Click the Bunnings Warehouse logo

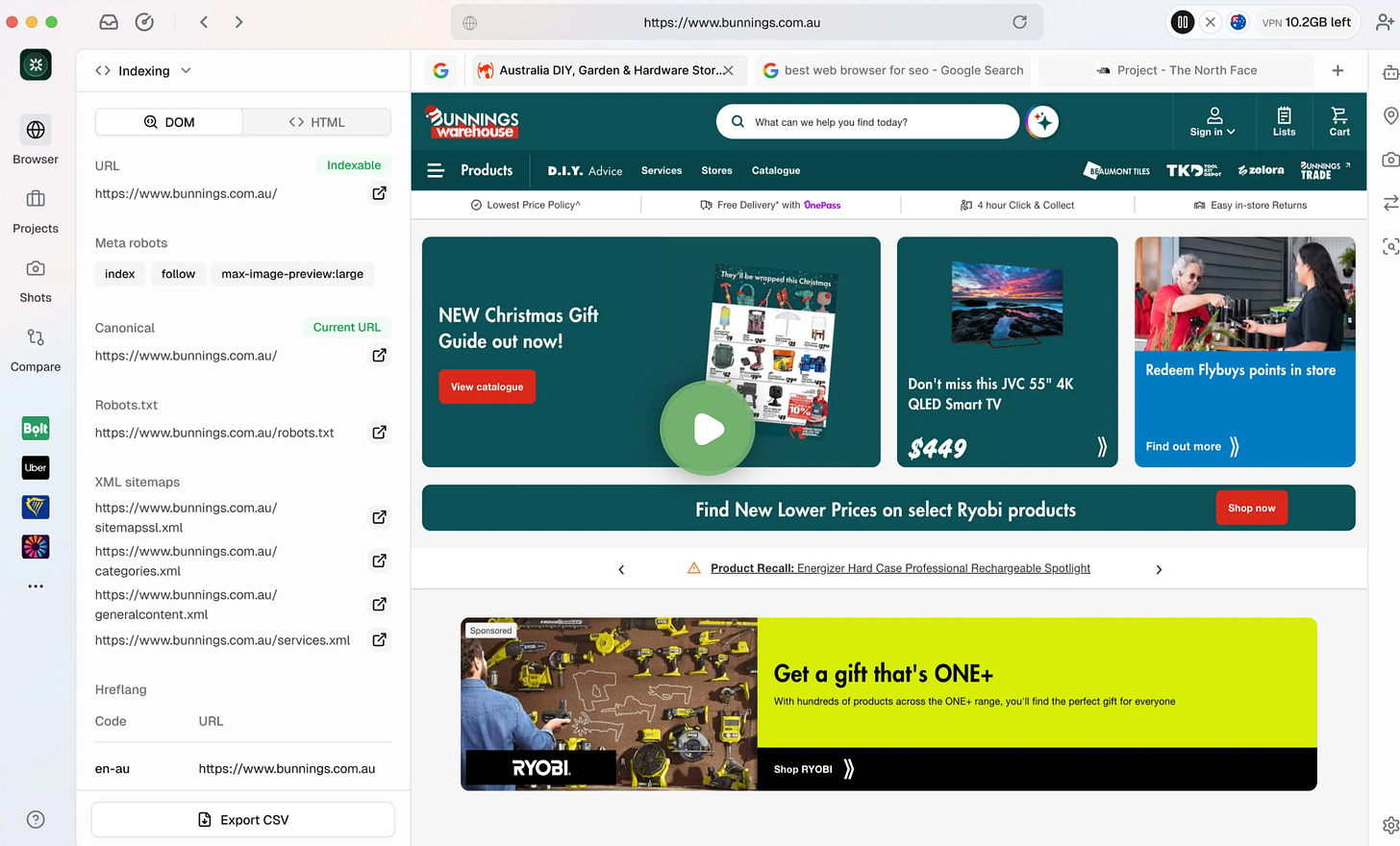pos(472,122)
